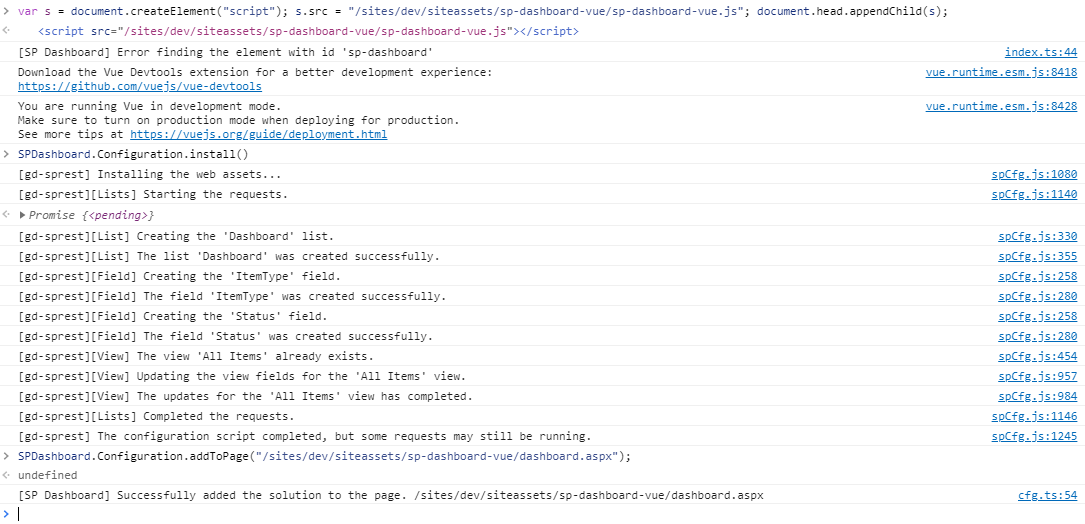Open source link spCfg.js:1080
Screen dimensions: 1085x524
pos(1034,174)
